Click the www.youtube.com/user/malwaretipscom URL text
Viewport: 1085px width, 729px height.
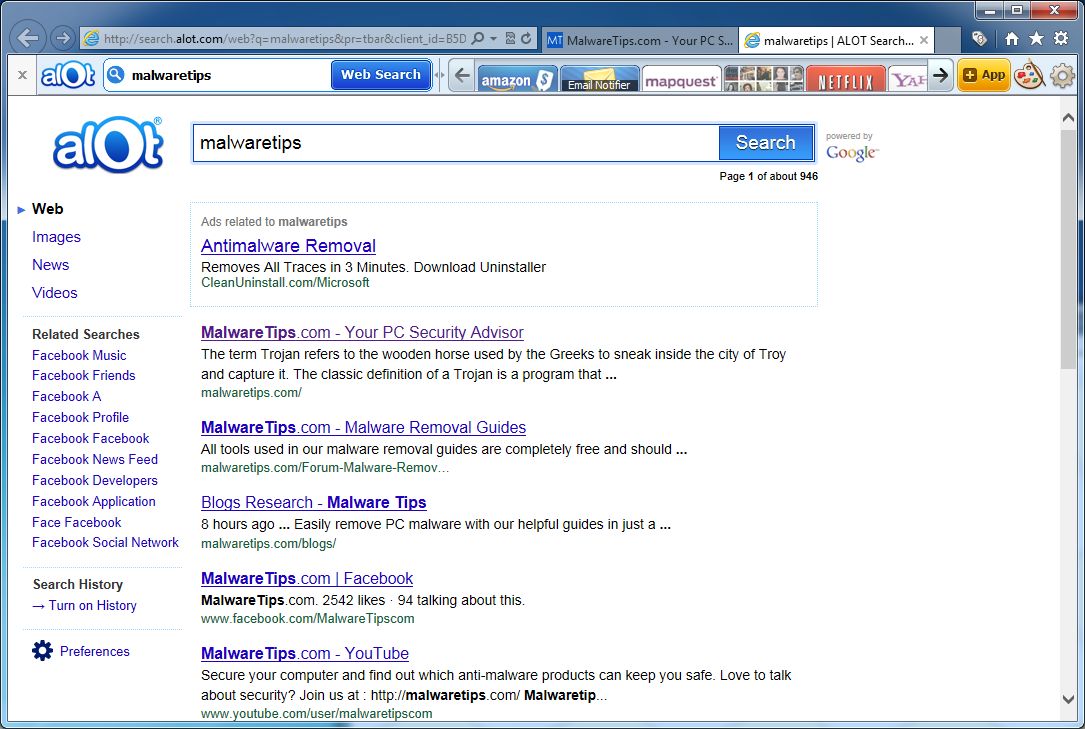[316, 714]
